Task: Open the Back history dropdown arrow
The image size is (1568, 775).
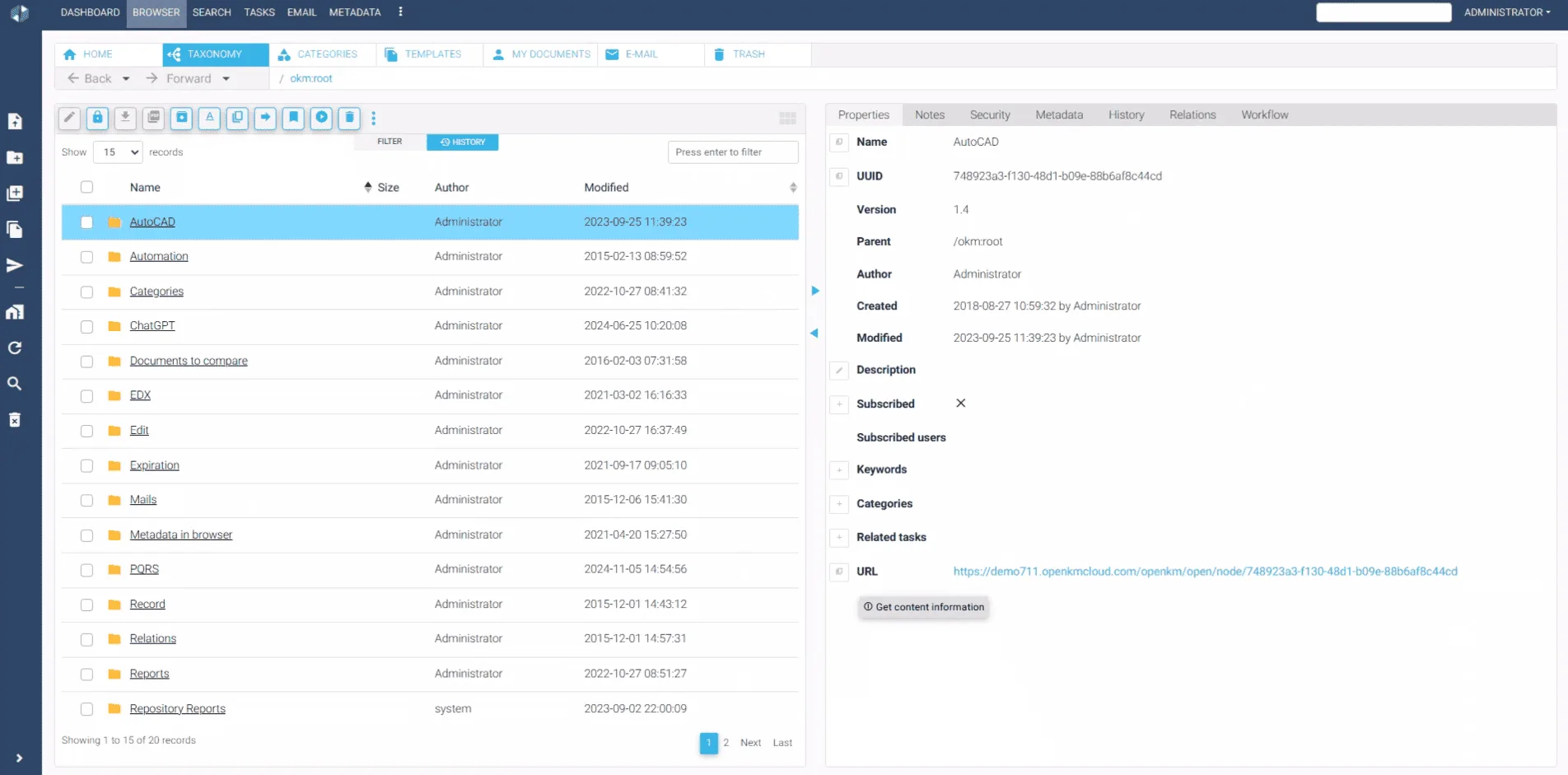Action: pos(126,79)
